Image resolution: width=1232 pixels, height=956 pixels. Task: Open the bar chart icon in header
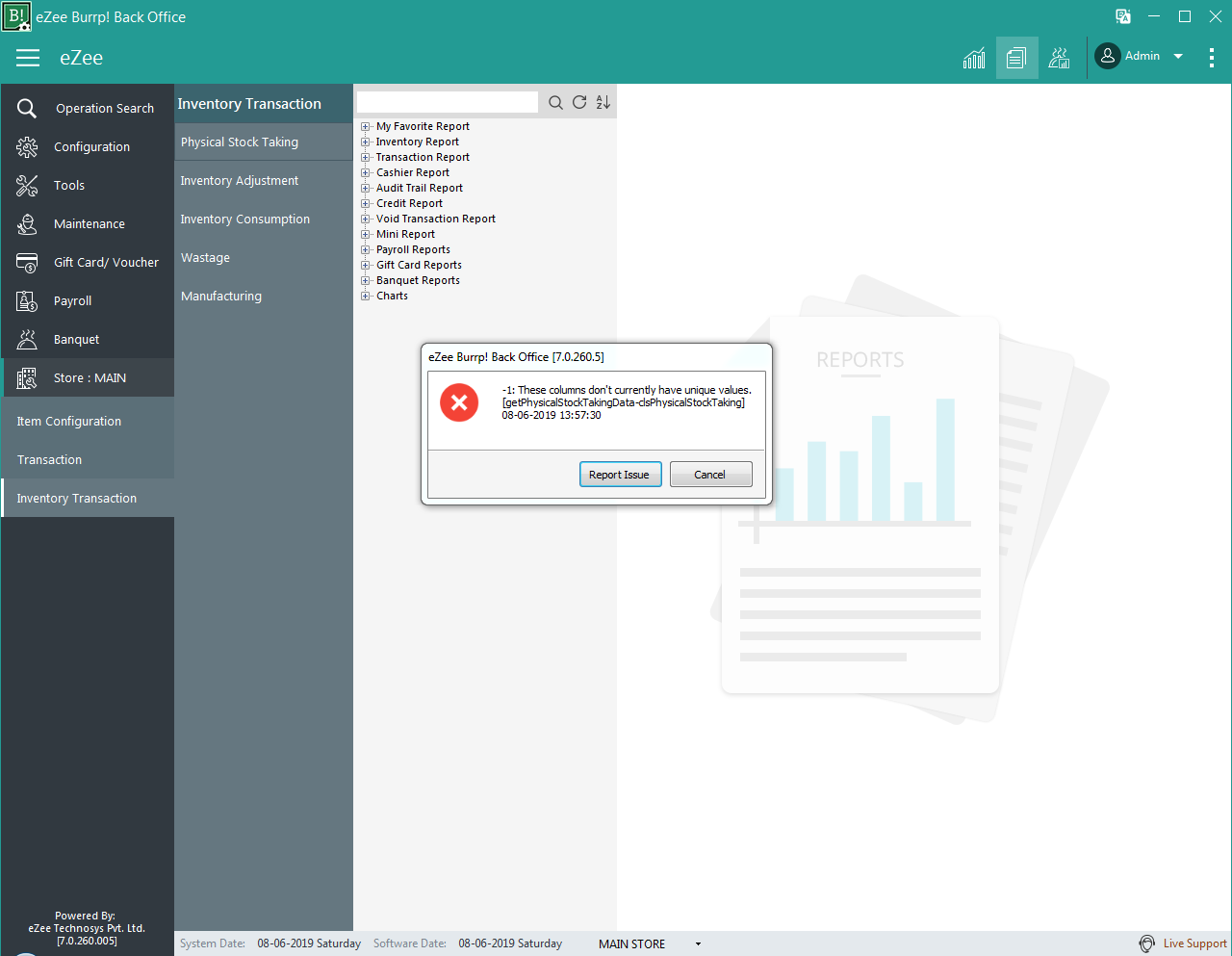click(x=974, y=59)
